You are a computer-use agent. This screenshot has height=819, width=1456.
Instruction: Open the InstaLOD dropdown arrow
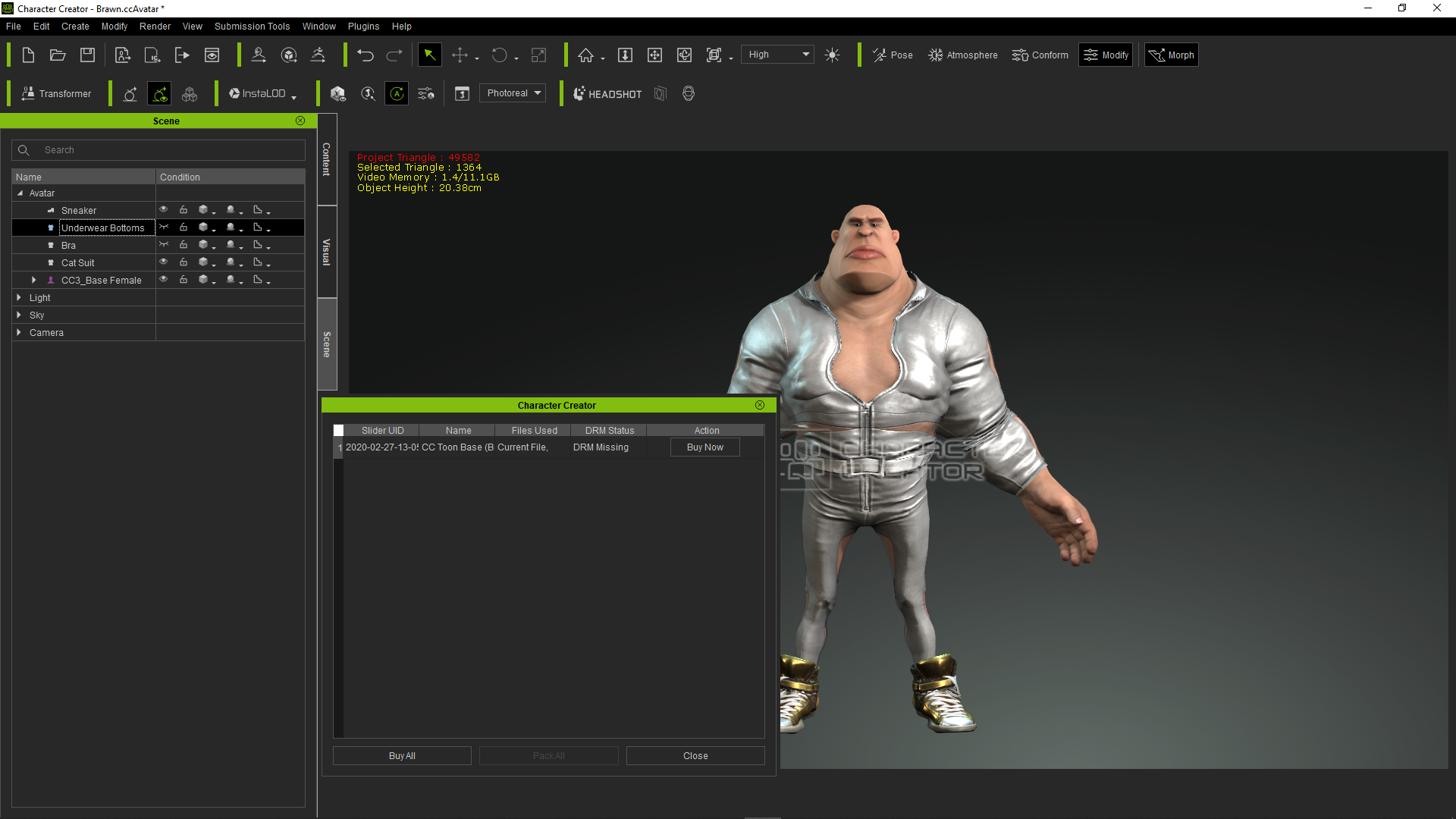[293, 97]
